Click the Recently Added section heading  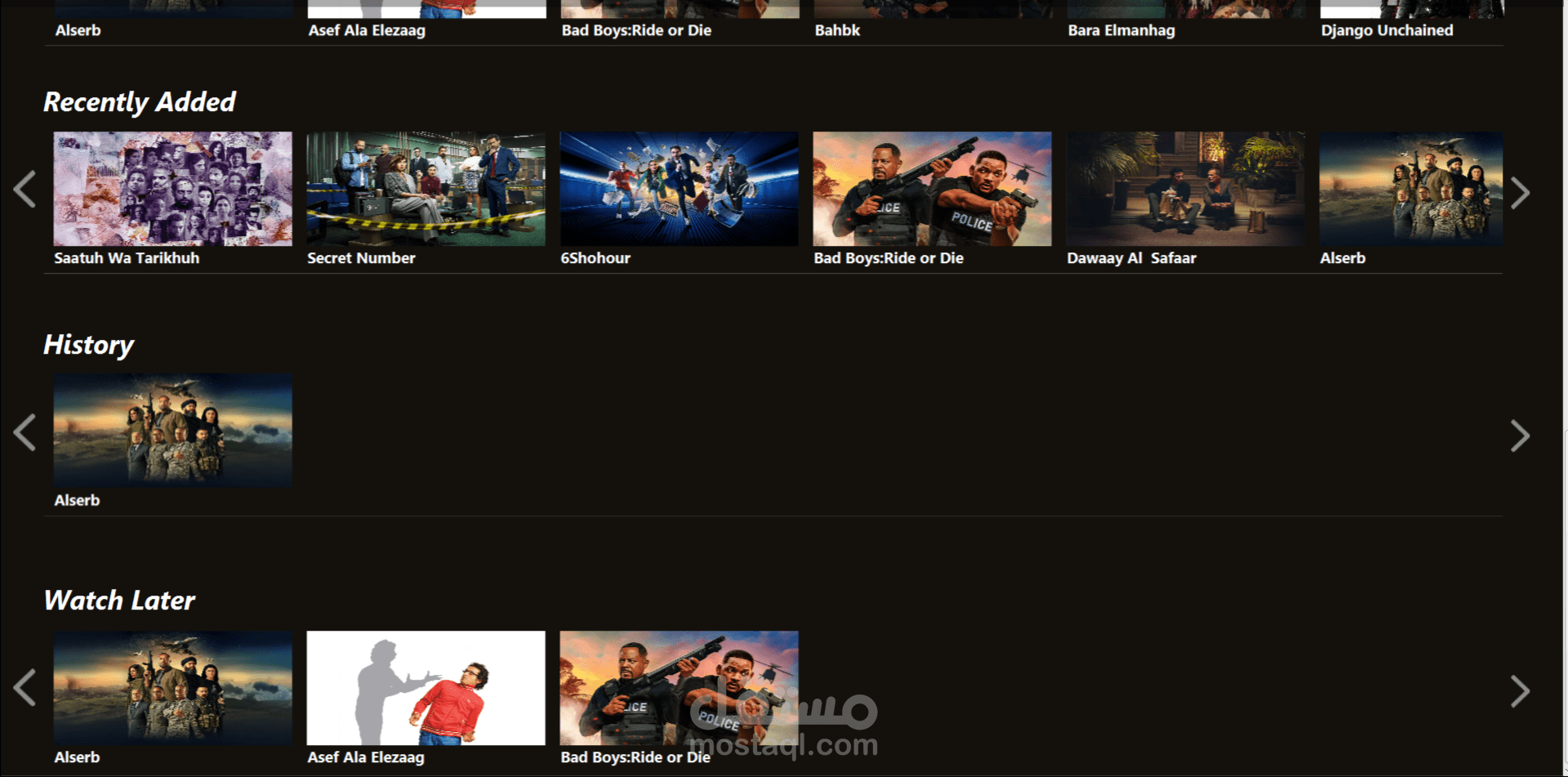coord(140,102)
